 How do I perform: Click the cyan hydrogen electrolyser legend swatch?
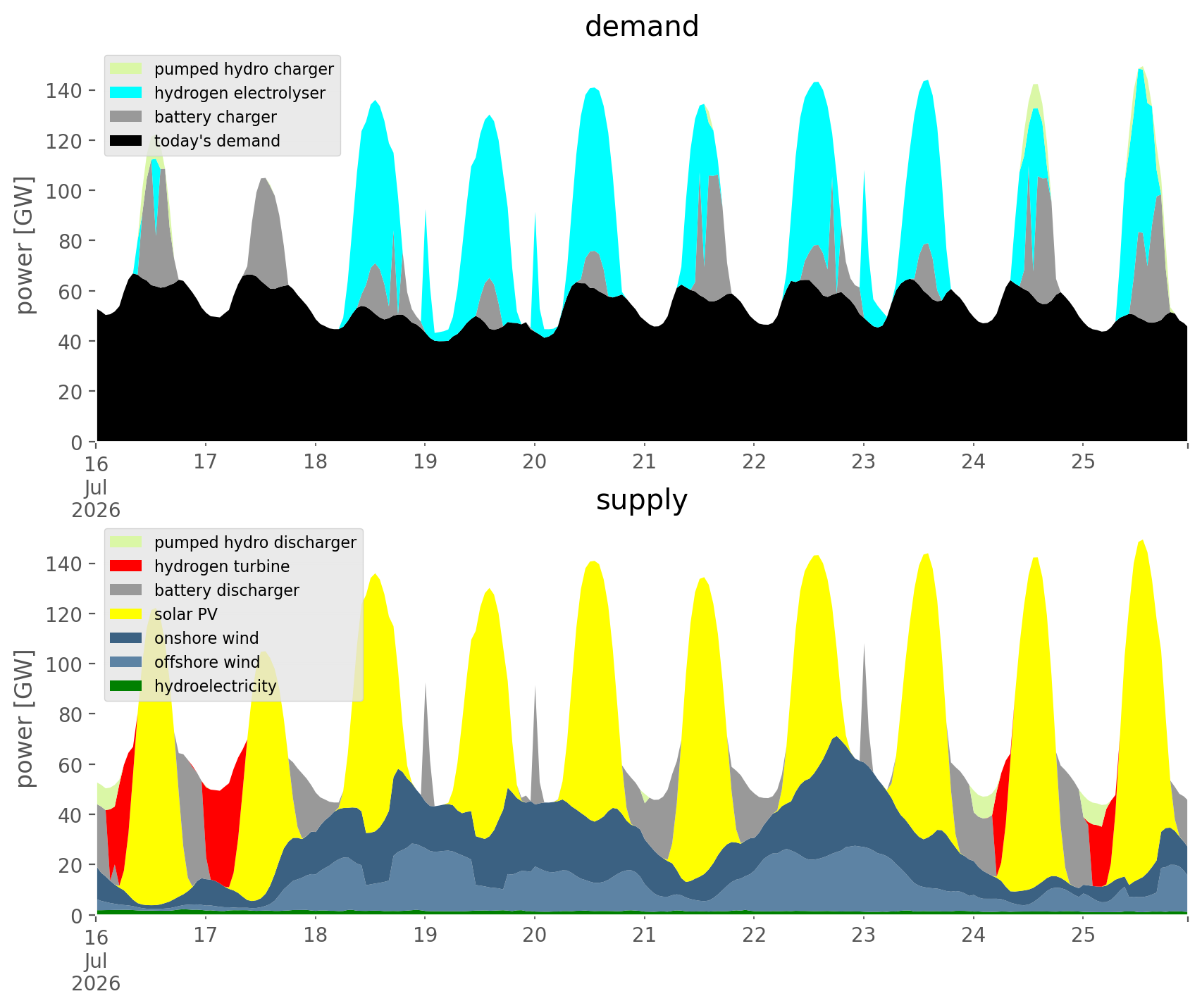tap(127, 93)
